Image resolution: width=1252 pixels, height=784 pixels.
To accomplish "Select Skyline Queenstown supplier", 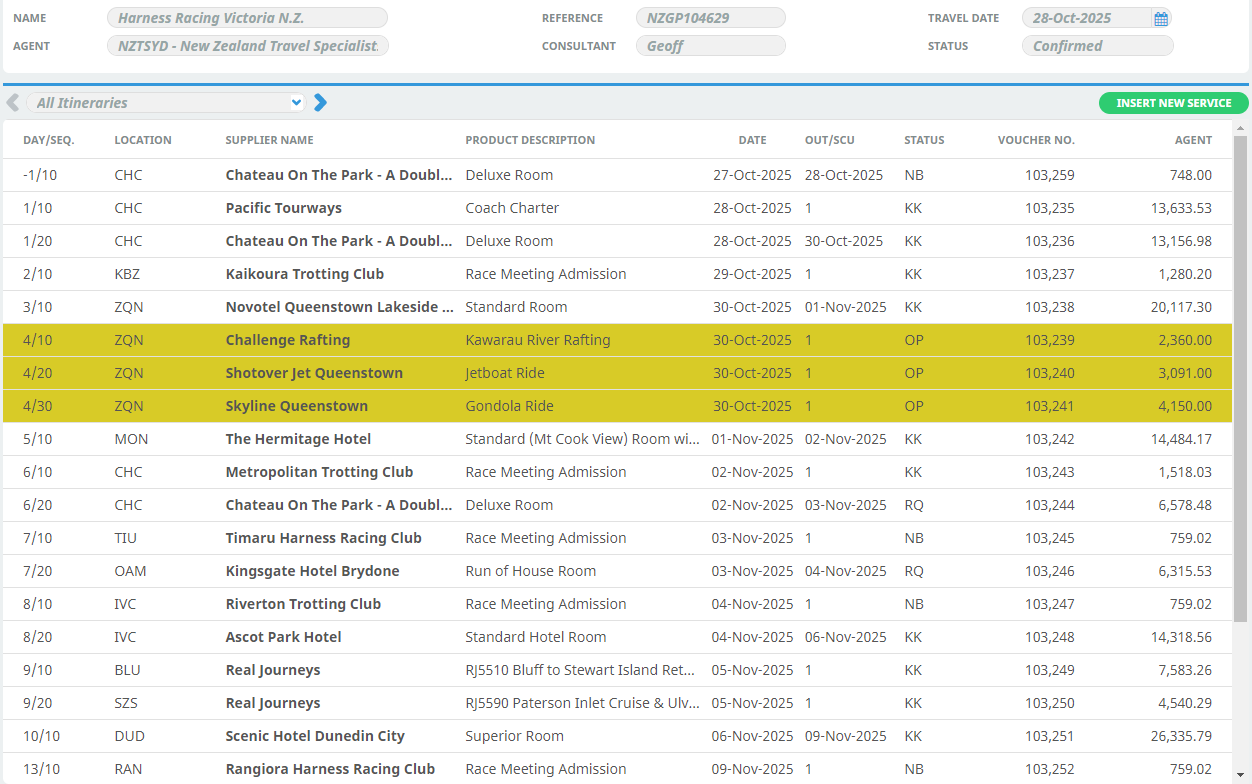I will tap(297, 406).
